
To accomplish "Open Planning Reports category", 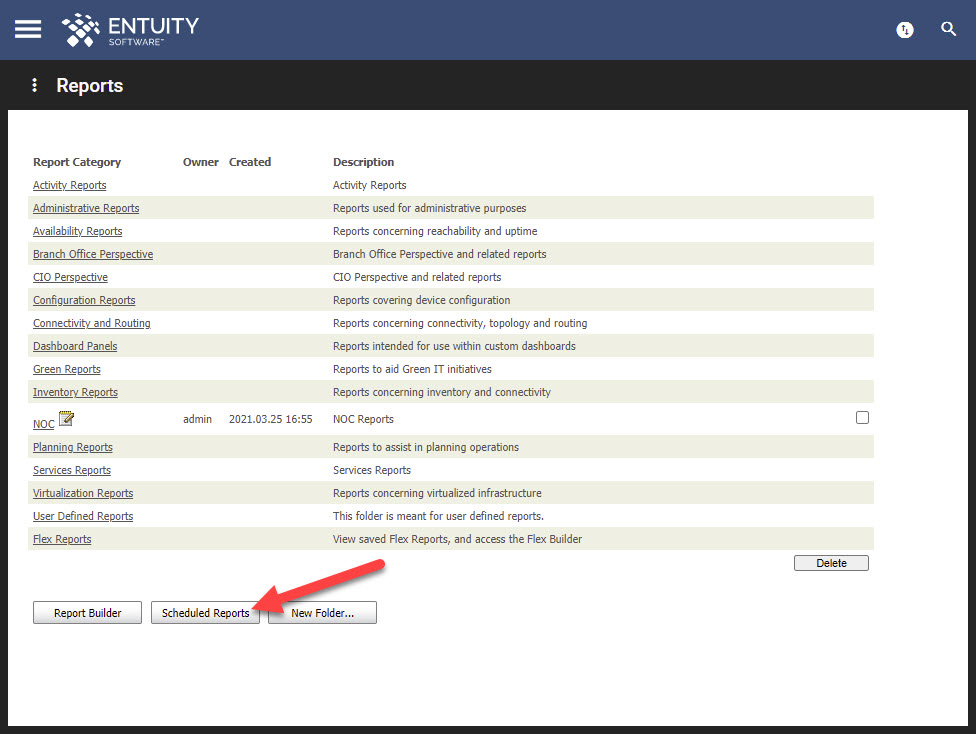I will coord(73,447).
